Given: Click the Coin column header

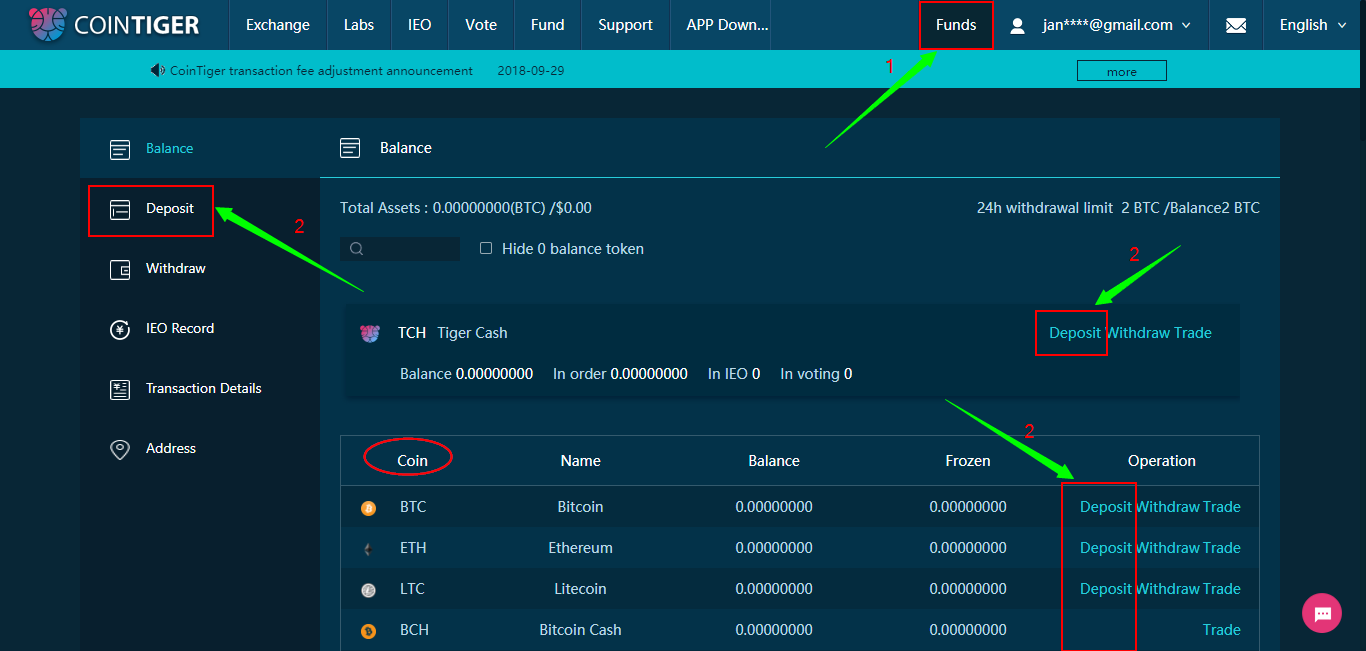Looking at the screenshot, I should 412,461.
